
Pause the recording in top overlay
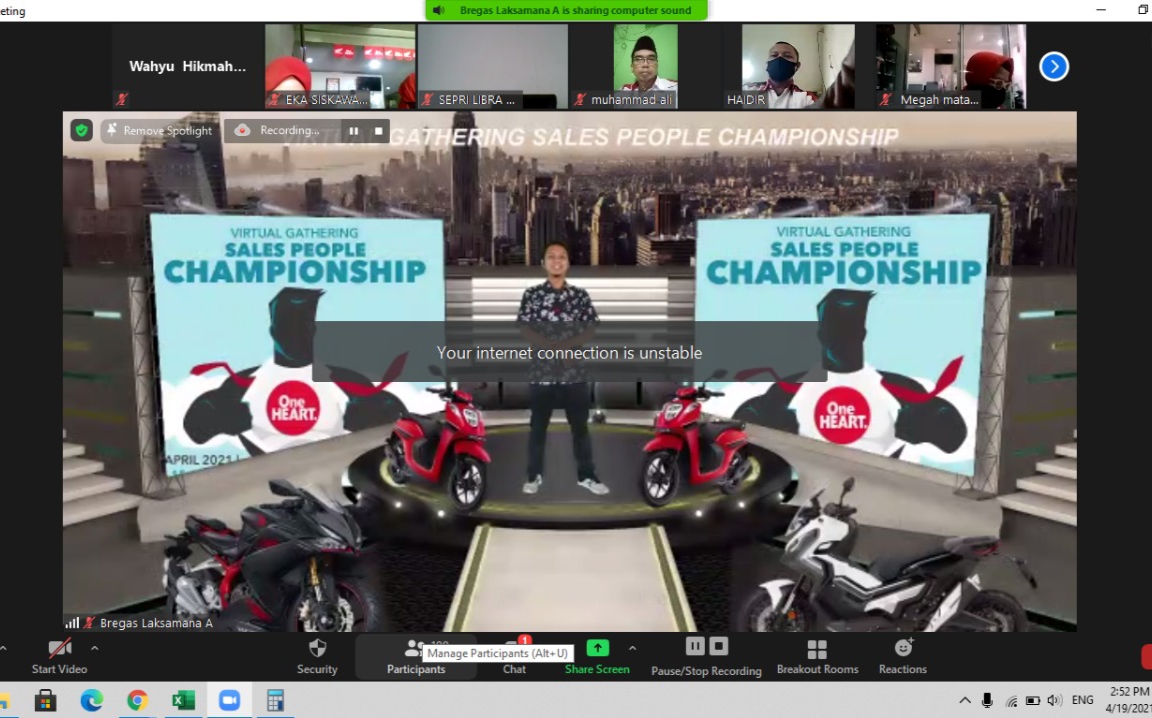coord(353,130)
